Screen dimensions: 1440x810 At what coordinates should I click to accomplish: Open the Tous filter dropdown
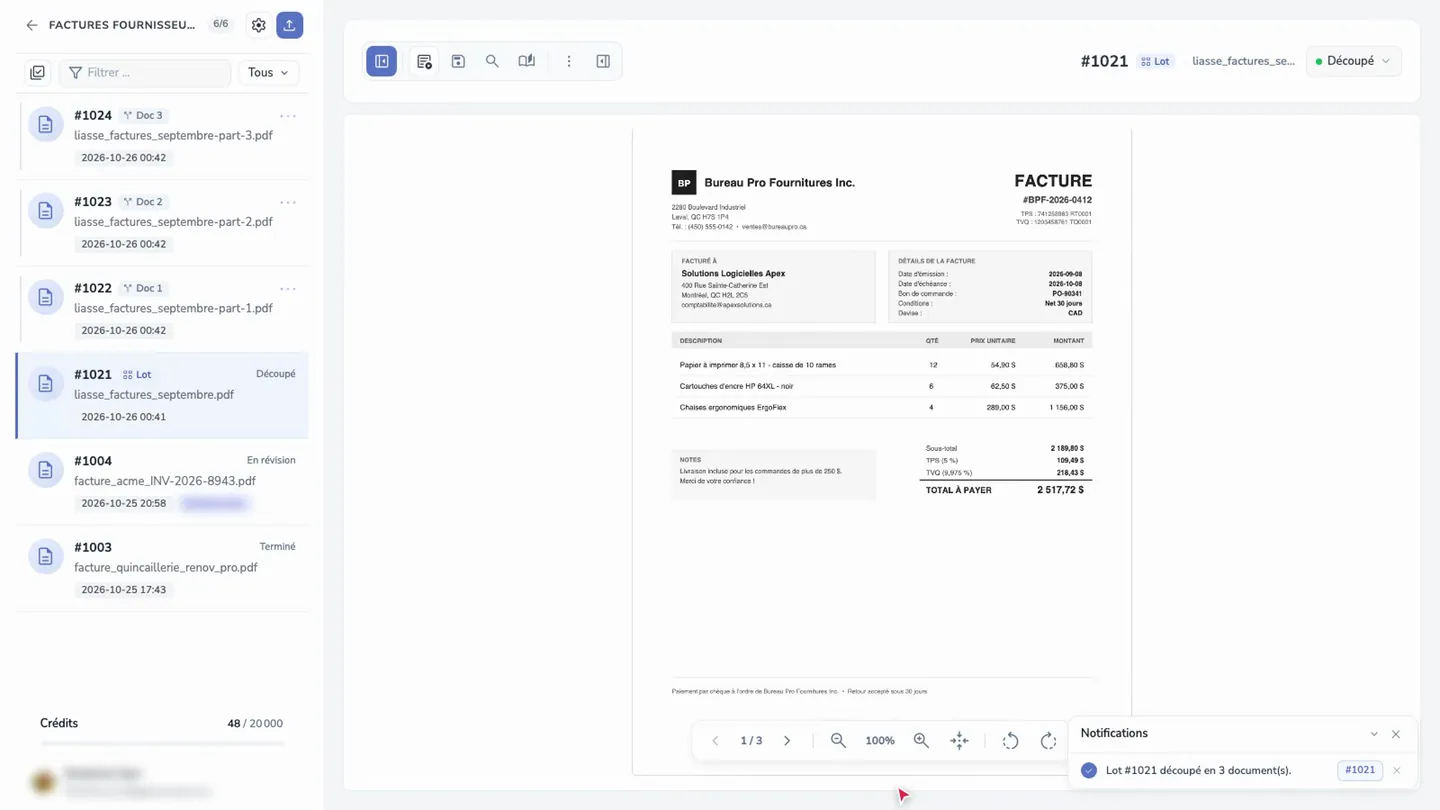tap(268, 72)
